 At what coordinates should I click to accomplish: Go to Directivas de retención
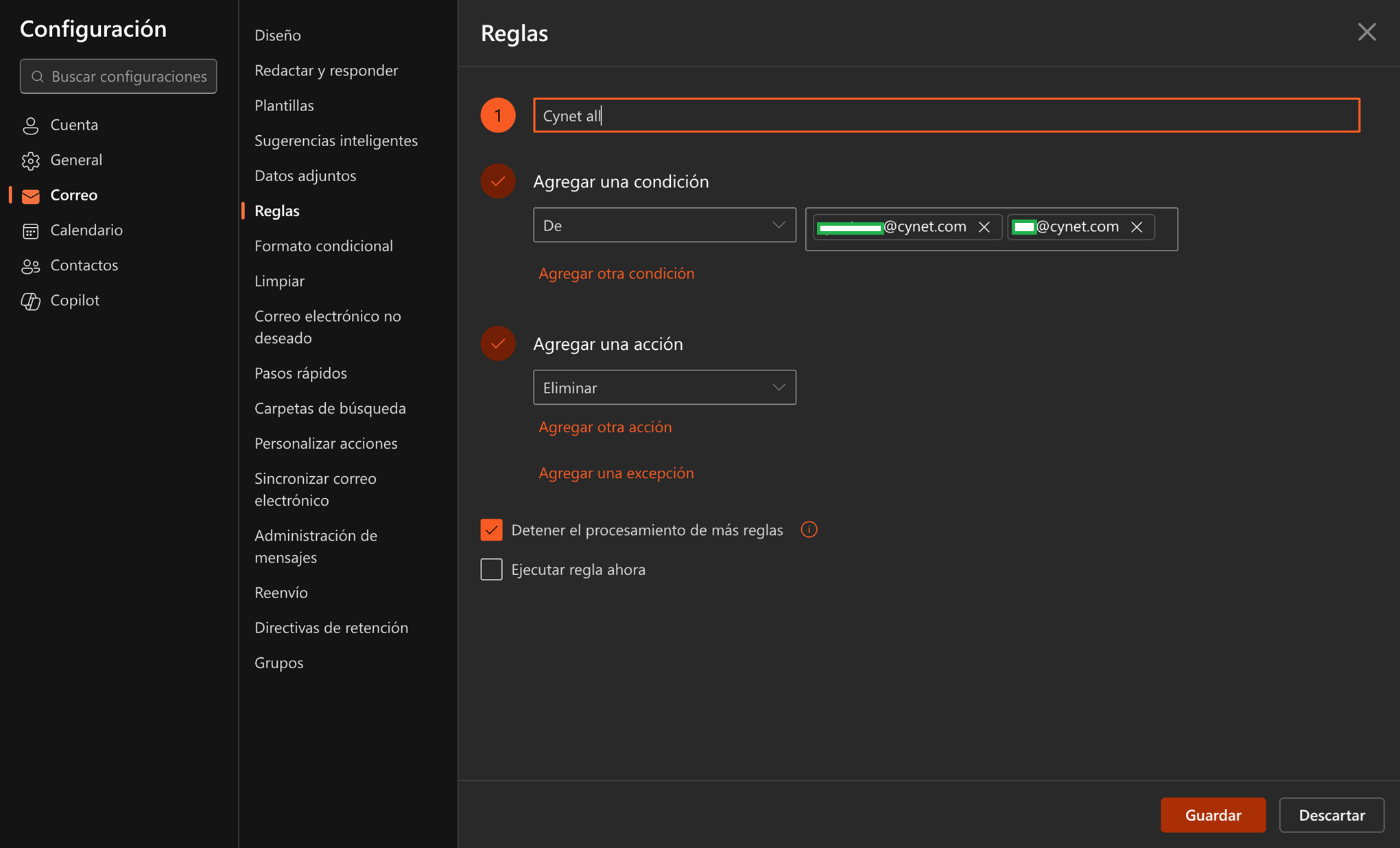pos(331,628)
